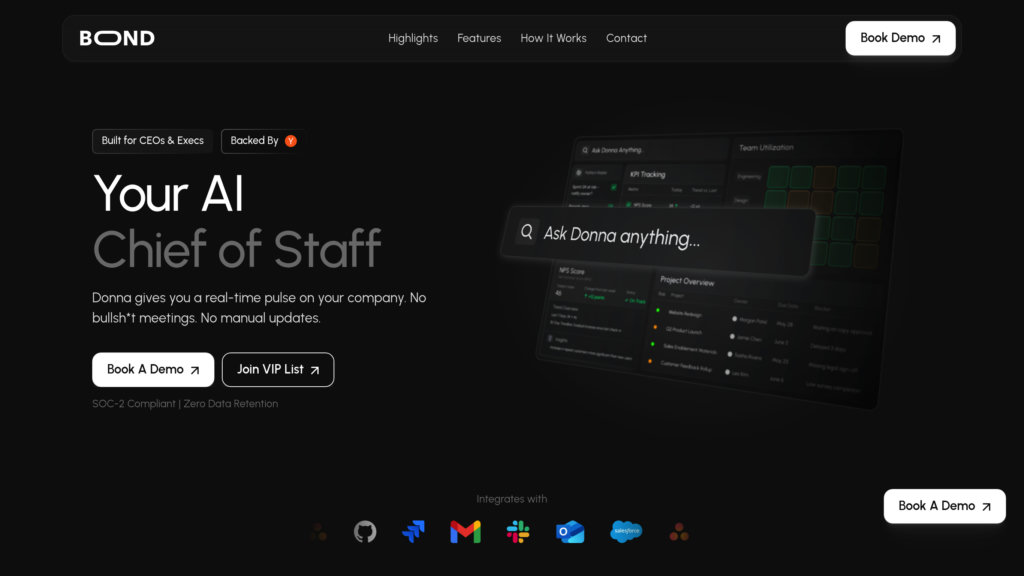Click the Slack integration icon
This screenshot has height=576, width=1024.
pyautogui.click(x=518, y=532)
